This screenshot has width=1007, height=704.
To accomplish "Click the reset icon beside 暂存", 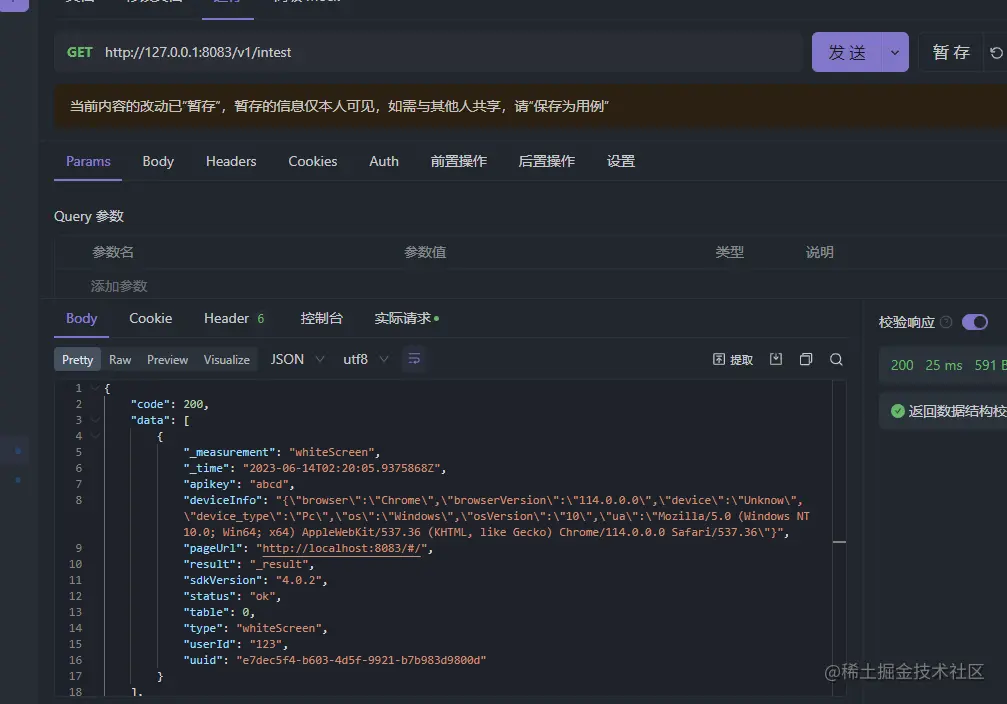I will (995, 53).
